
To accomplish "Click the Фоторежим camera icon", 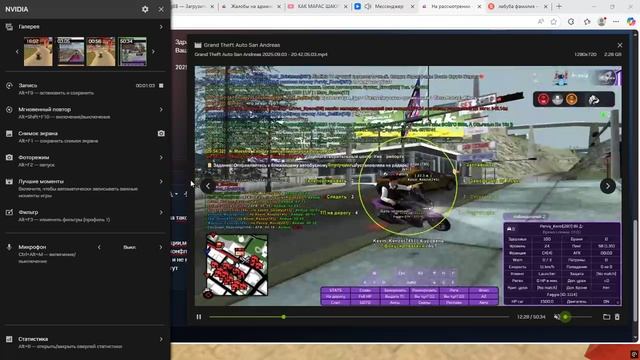I will 9,158.
